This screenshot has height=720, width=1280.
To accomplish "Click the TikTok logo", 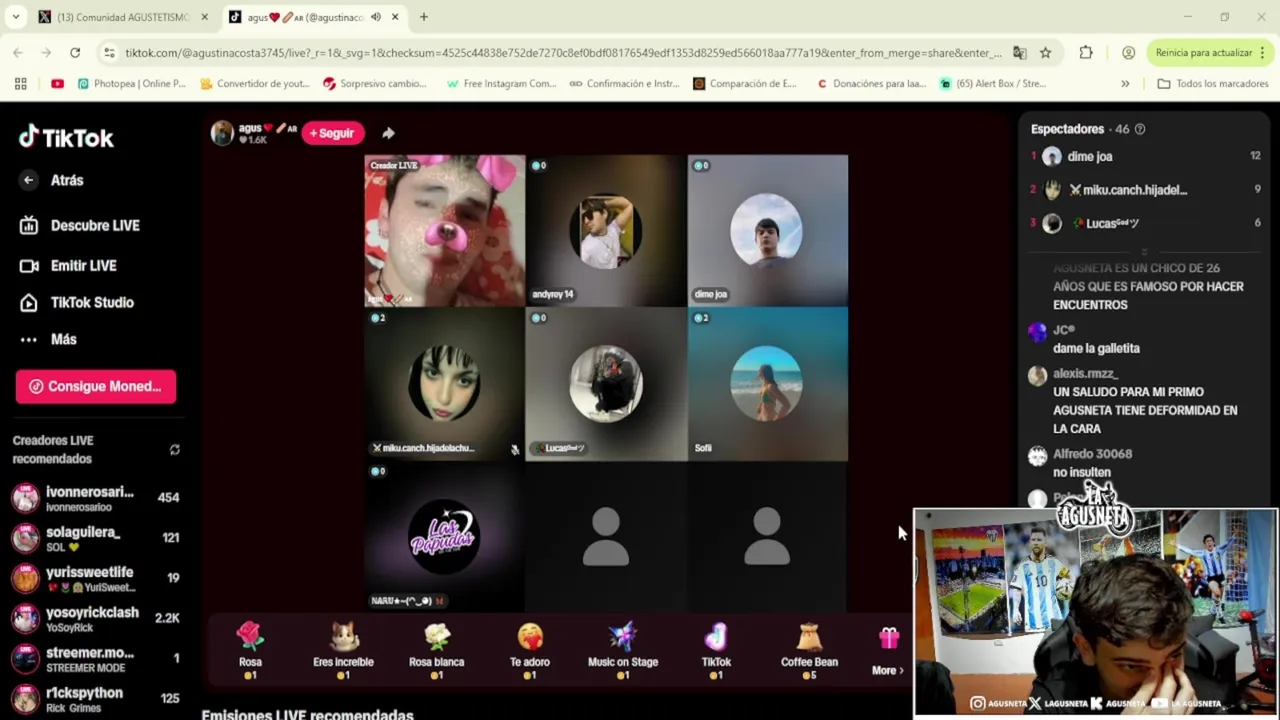I will (x=66, y=137).
